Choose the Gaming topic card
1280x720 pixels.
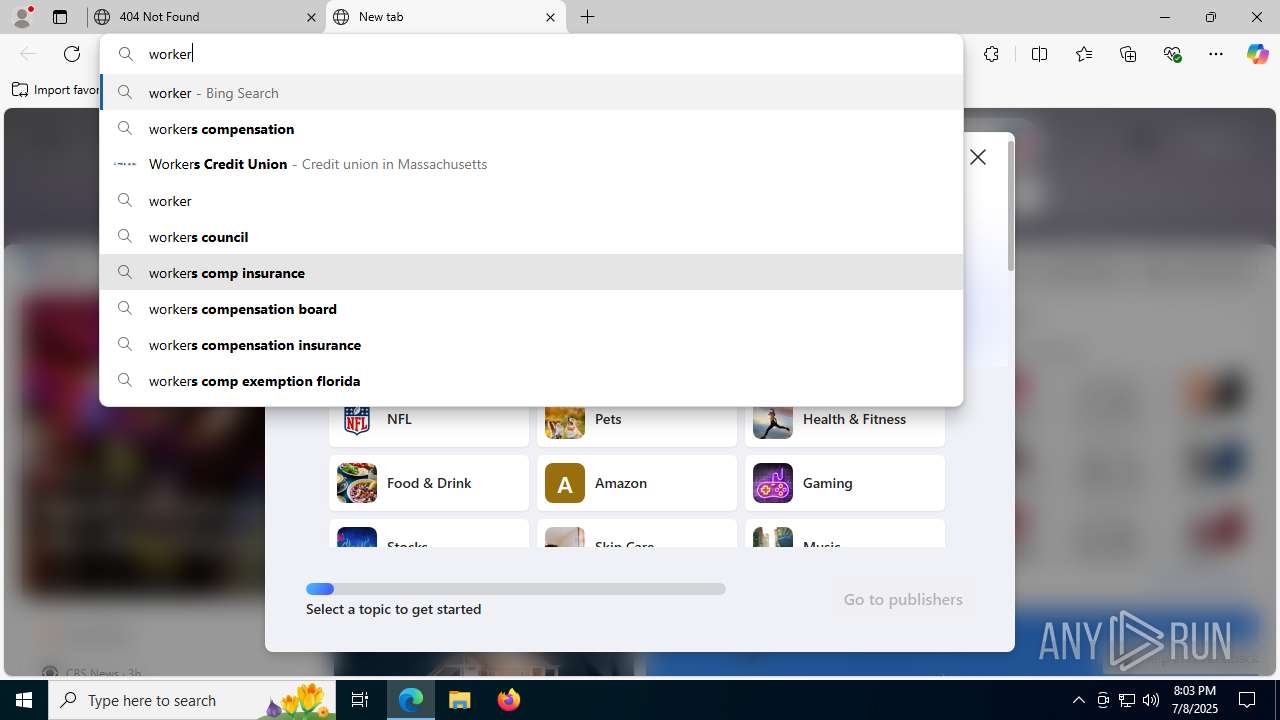pos(845,483)
